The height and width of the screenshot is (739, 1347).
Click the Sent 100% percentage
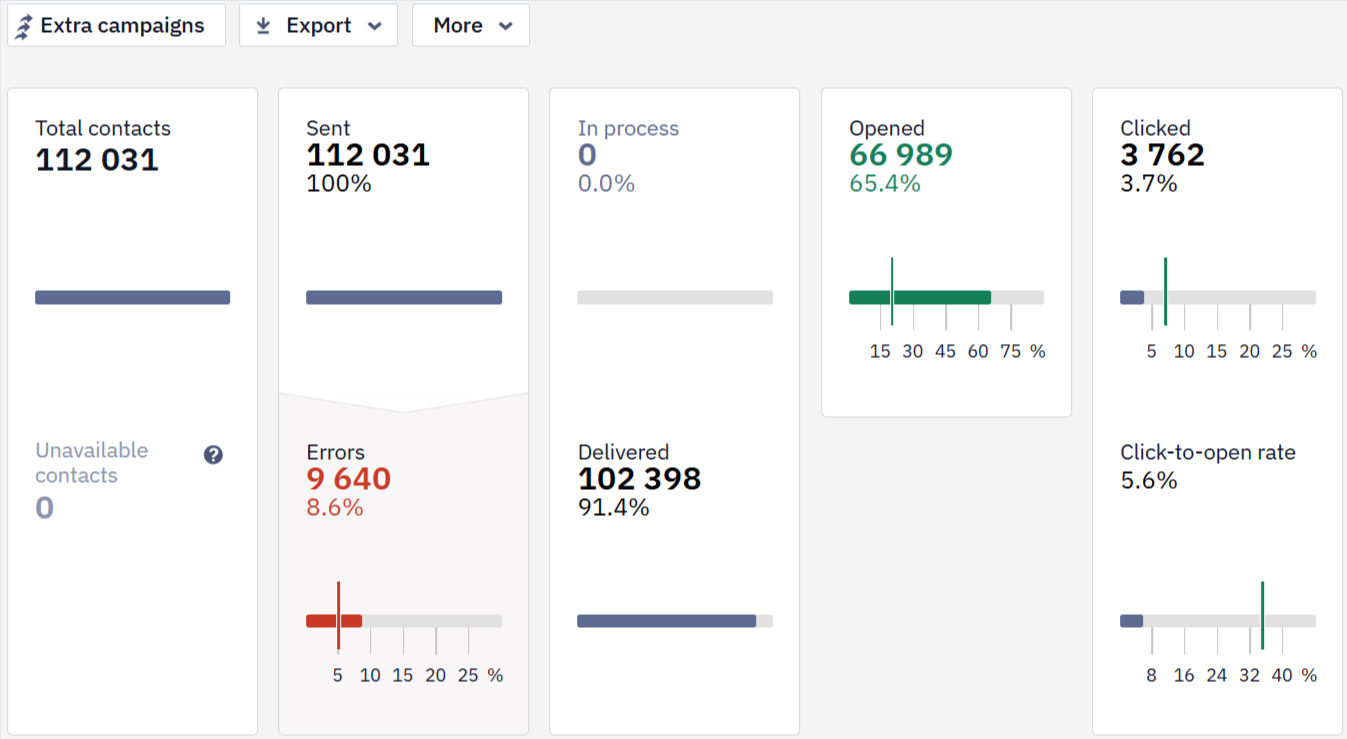click(339, 183)
